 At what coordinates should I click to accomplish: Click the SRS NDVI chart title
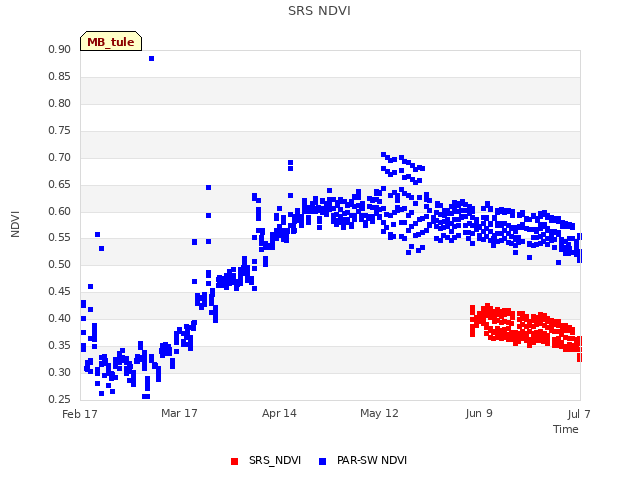click(319, 11)
